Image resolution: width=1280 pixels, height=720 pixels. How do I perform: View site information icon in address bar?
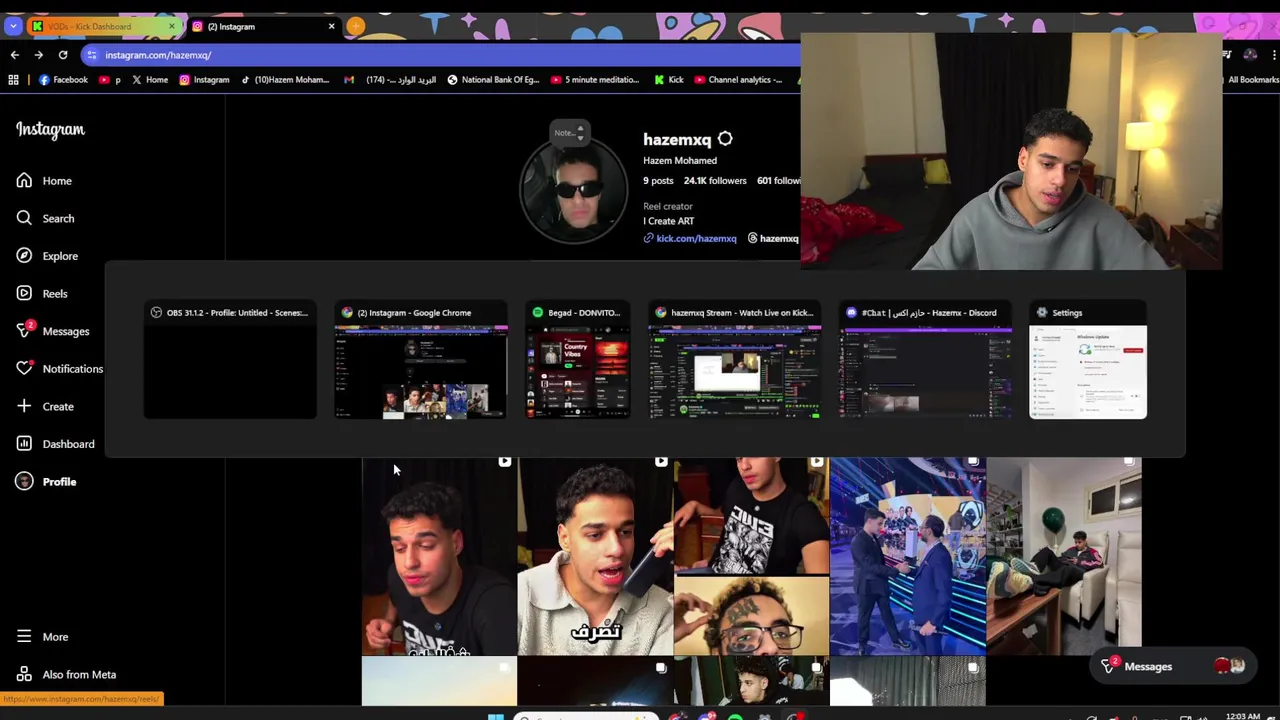pos(92,55)
